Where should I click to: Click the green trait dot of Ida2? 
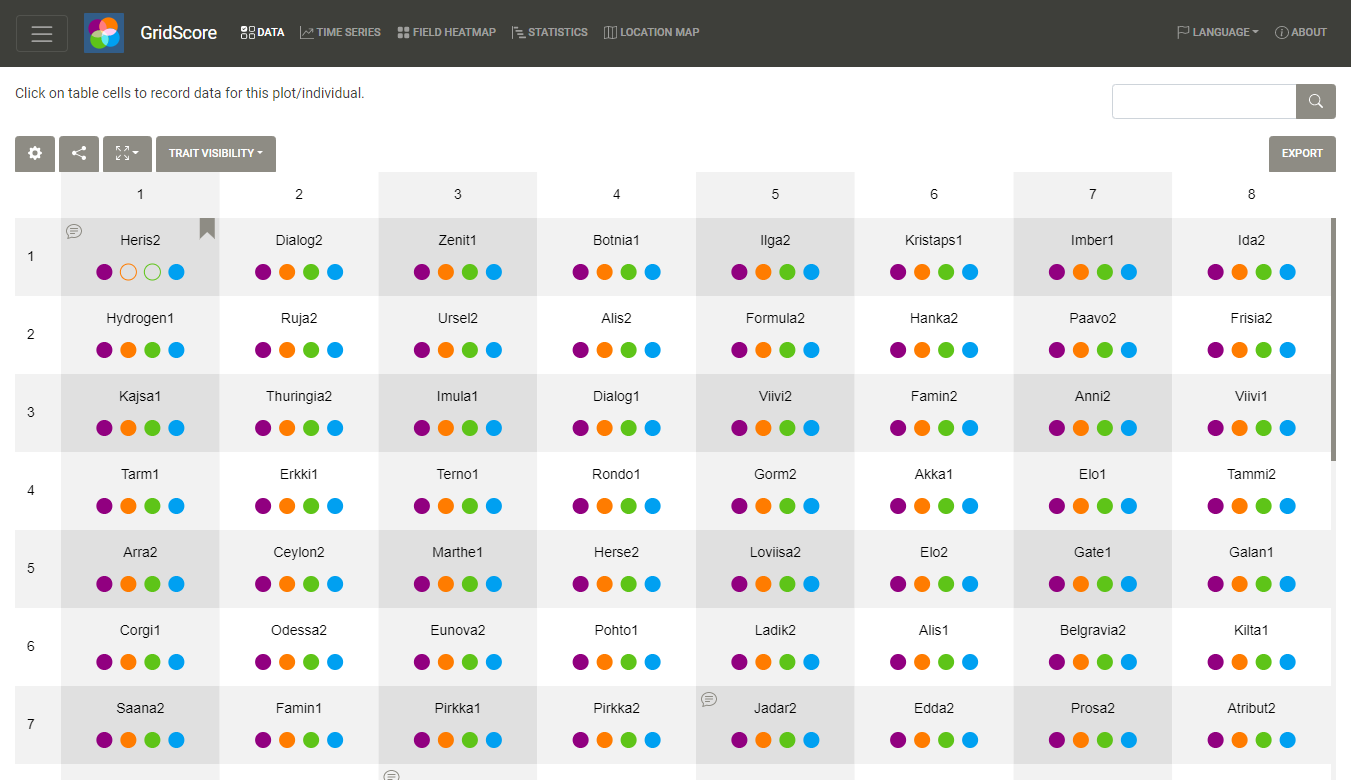[x=1263, y=272]
